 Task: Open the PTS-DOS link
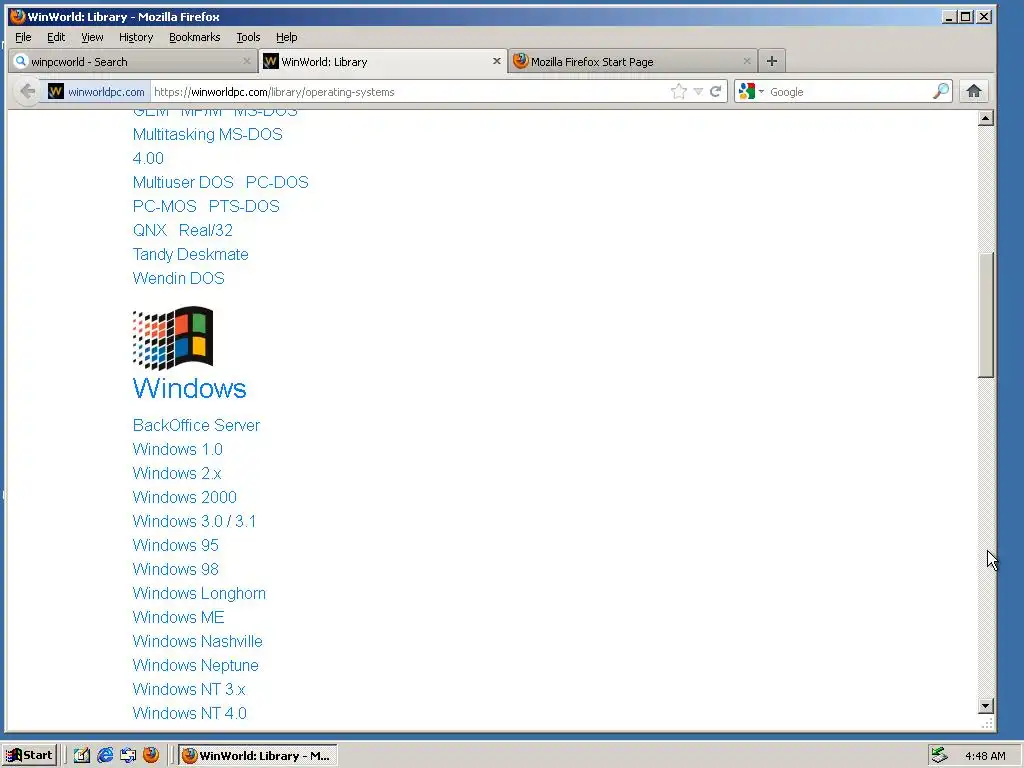coord(244,206)
